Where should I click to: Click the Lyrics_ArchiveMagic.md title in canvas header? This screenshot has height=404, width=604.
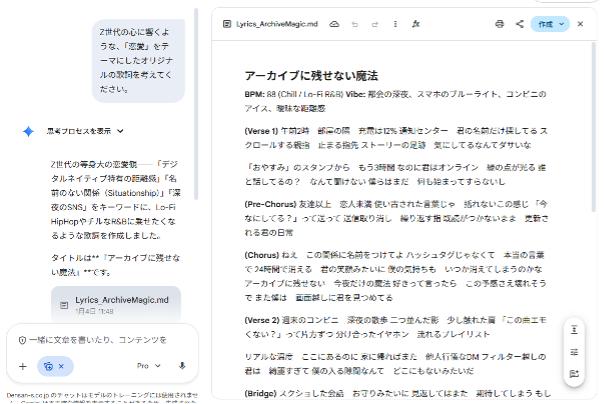tap(277, 23)
